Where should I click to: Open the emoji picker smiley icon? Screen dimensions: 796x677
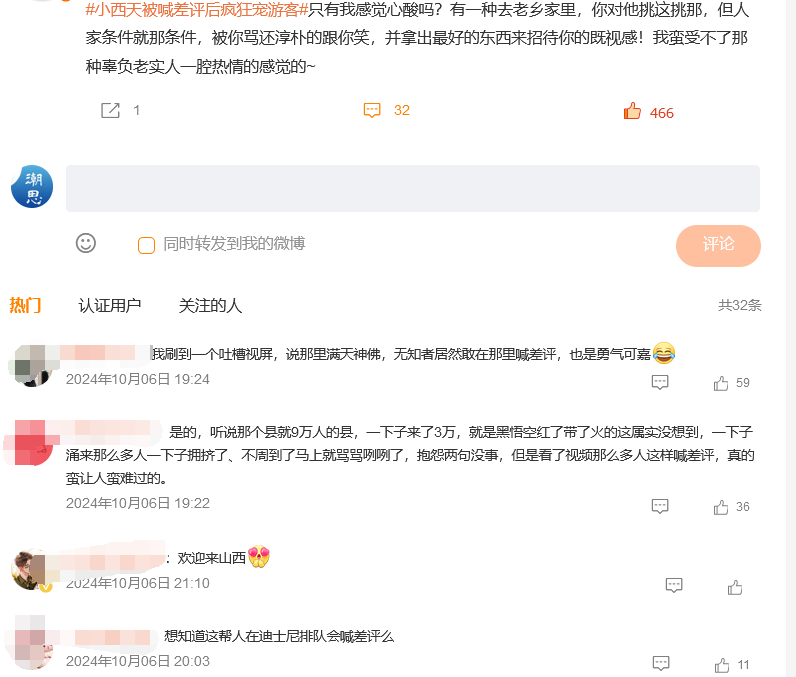(86, 243)
